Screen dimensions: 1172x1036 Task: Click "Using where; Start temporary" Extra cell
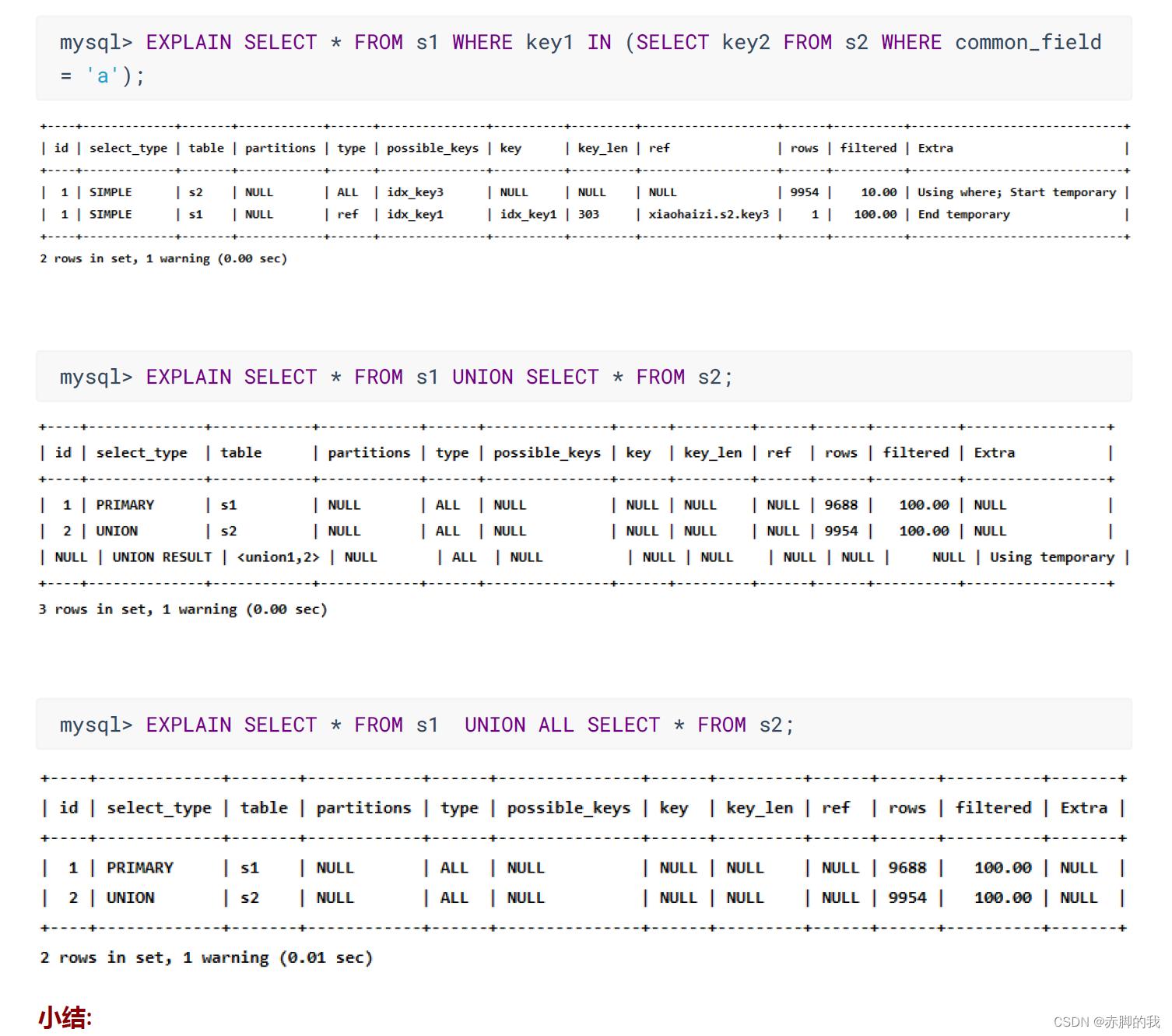pos(1016,192)
